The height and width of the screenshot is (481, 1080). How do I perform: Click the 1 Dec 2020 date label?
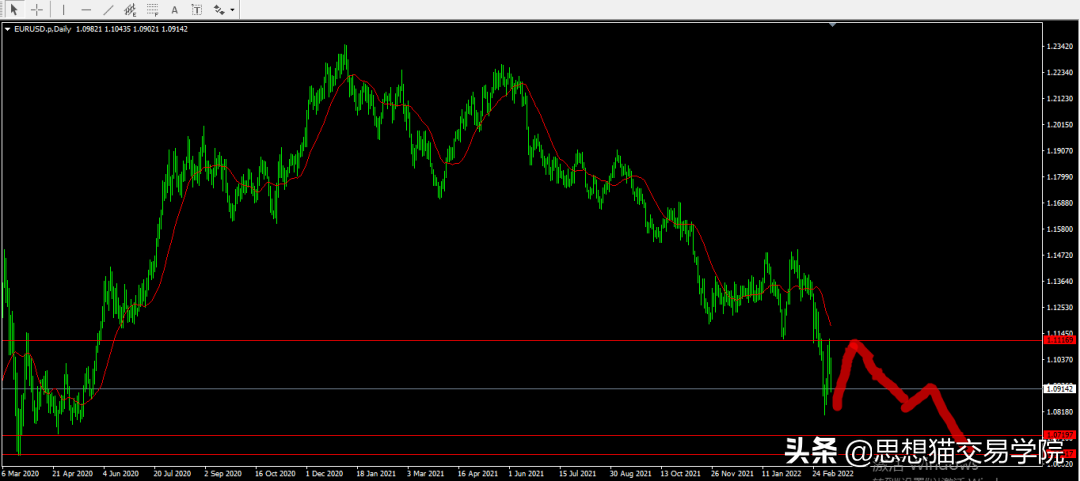point(324,474)
